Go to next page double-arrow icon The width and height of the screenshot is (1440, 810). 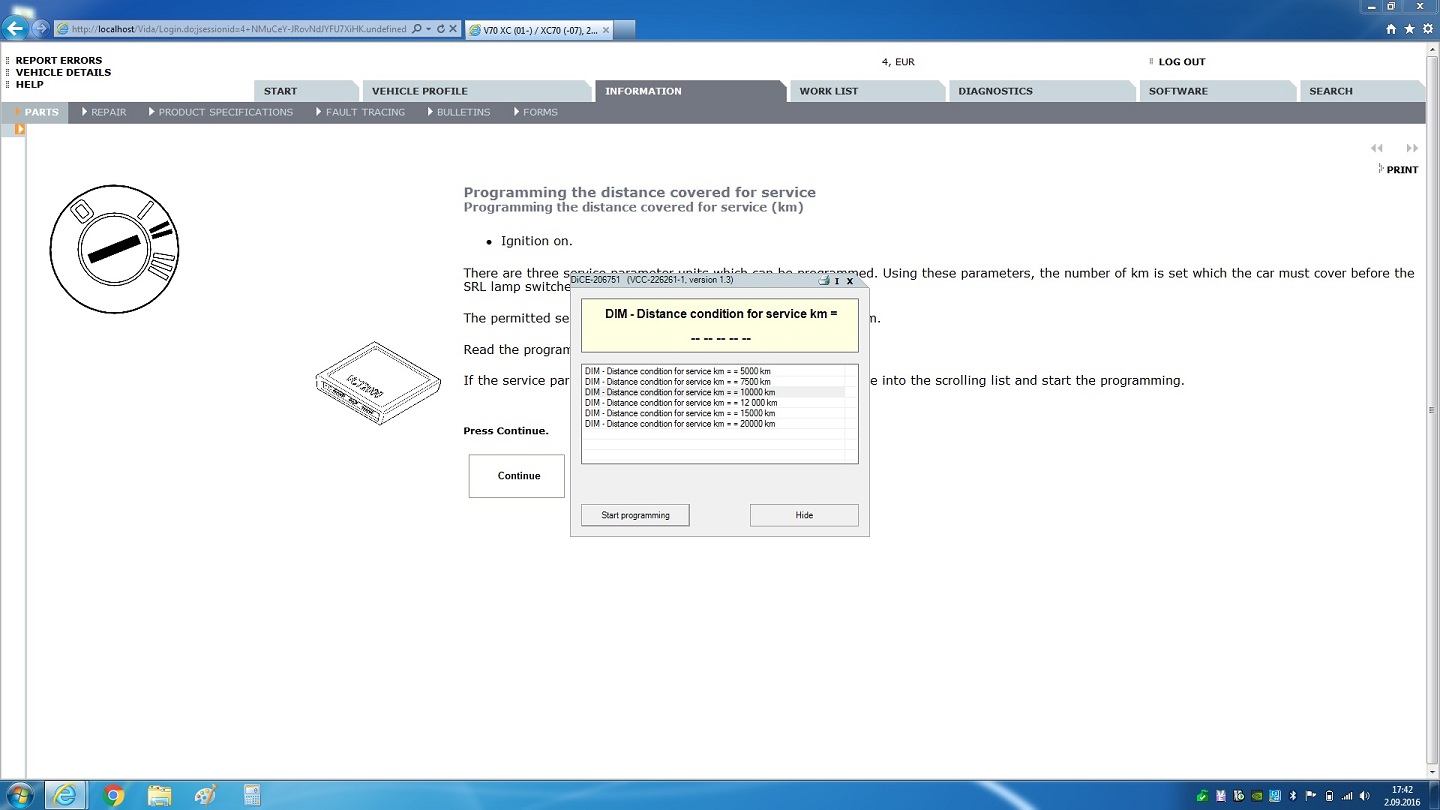1411,148
